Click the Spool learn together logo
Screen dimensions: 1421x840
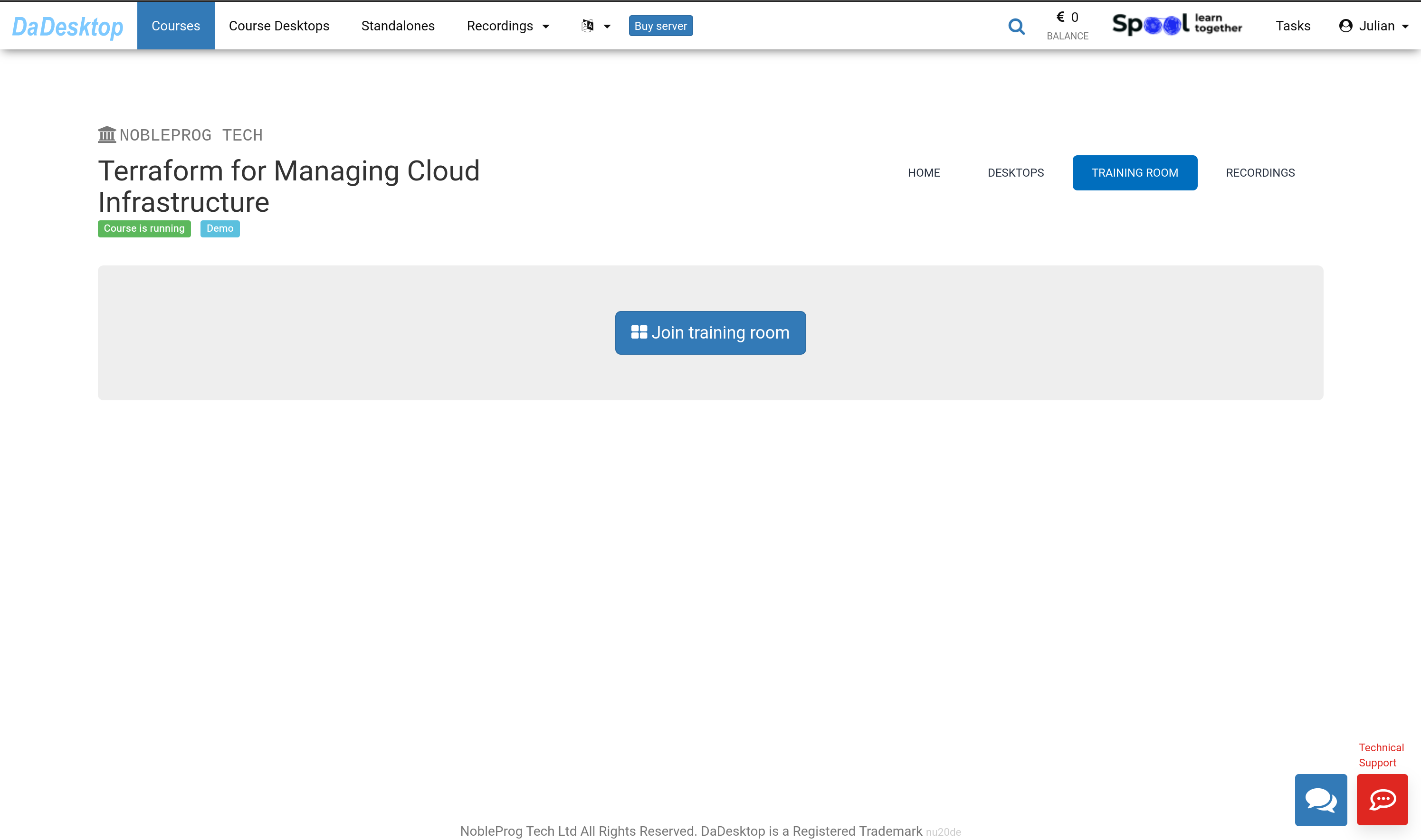[1176, 25]
